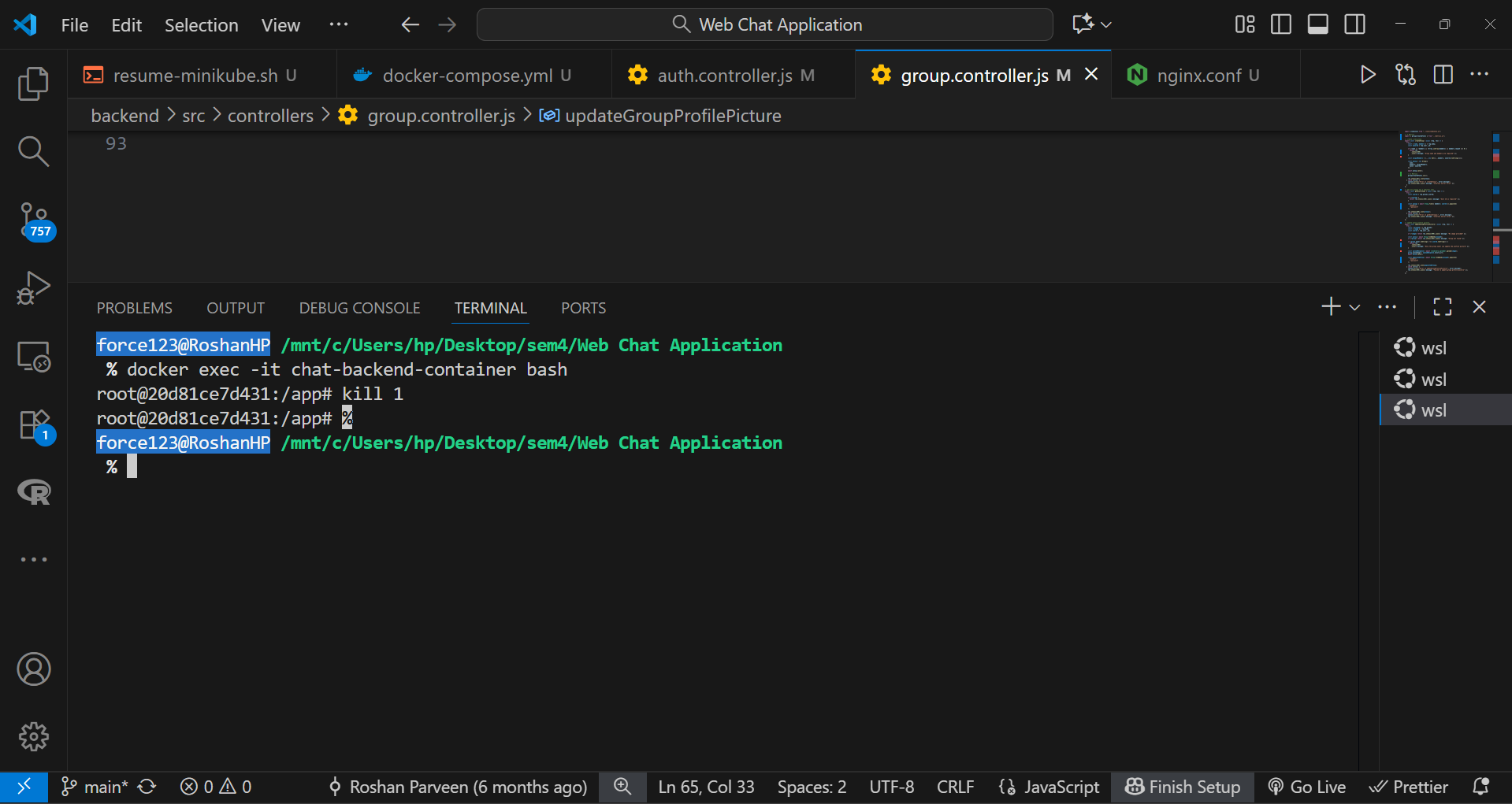Viewport: 1512px width, 804px height.
Task: Open more editor actions menu
Action: (1480, 75)
